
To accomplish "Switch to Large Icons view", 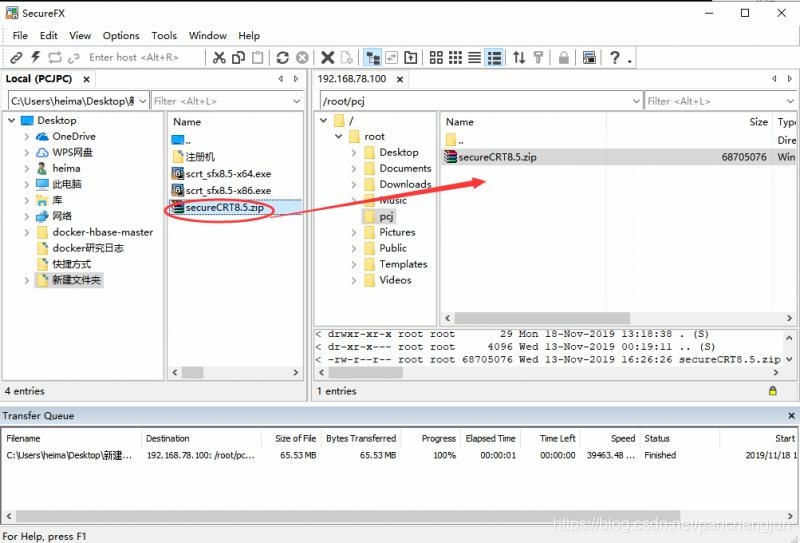I will coord(436,58).
